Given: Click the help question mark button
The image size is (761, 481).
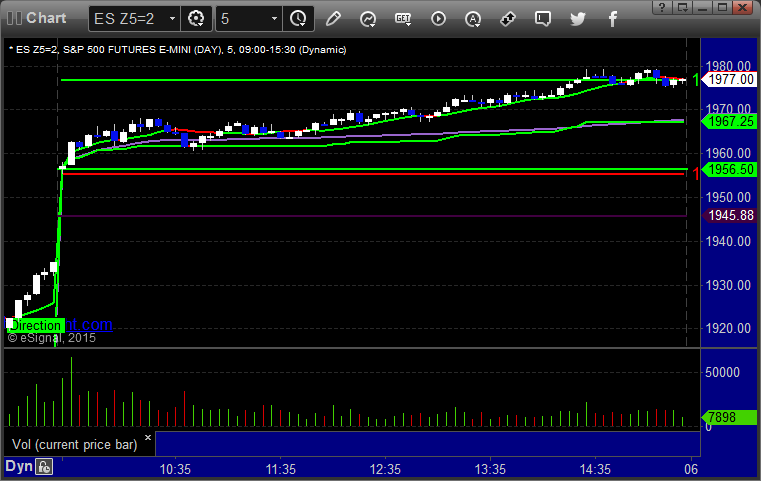Looking at the screenshot, I should 660,6.
